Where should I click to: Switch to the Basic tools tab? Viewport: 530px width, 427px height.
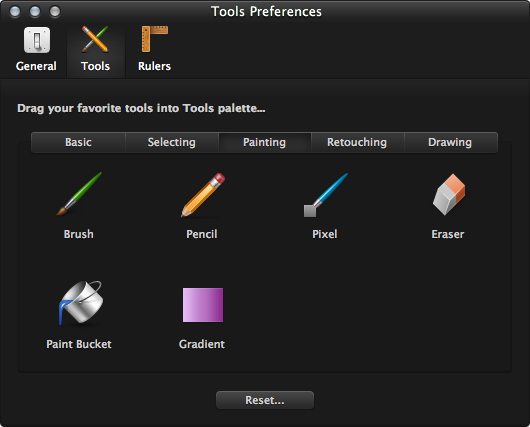[78, 142]
